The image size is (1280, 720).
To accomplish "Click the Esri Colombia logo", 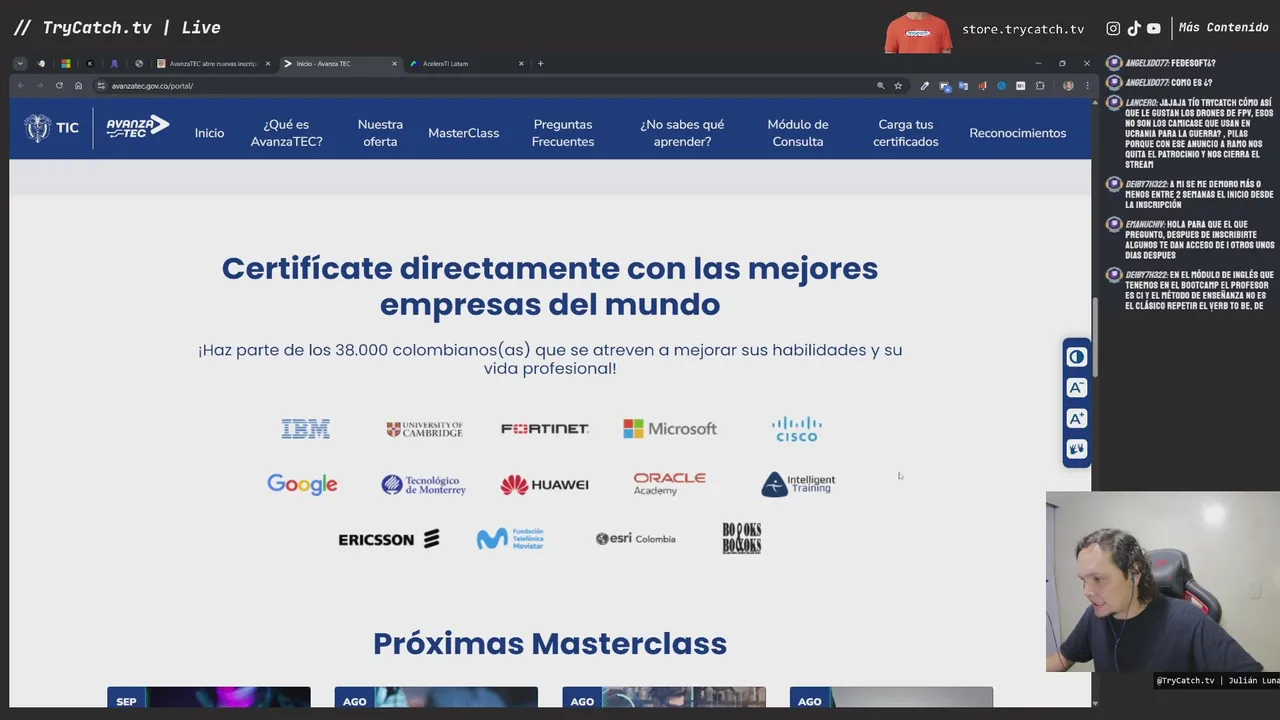I will 635,539.
